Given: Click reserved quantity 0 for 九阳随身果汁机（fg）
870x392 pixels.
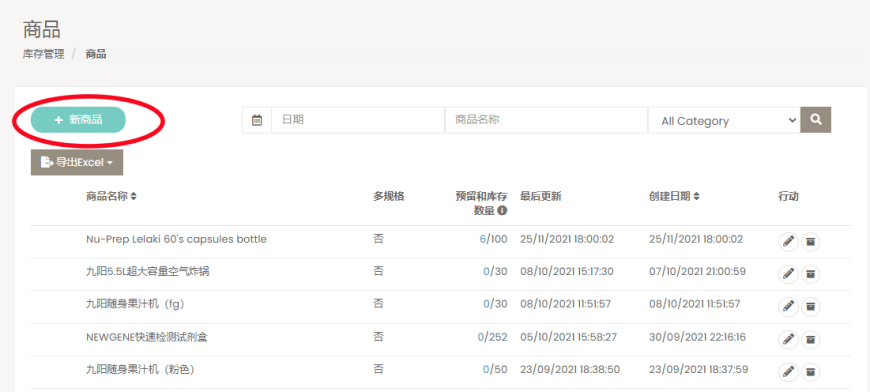Looking at the screenshot, I should [486, 304].
